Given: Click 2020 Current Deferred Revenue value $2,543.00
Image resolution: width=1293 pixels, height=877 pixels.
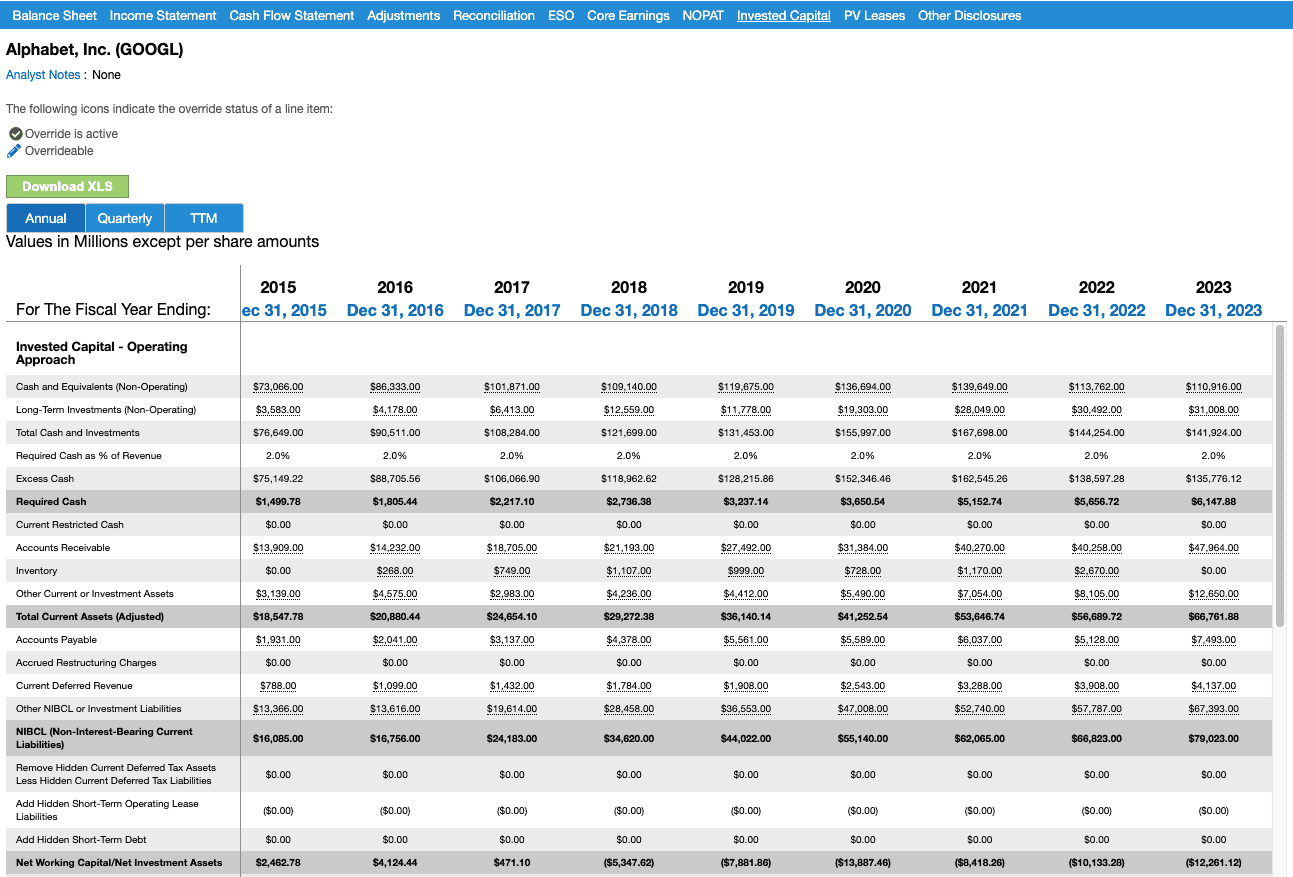Looking at the screenshot, I should 863,686.
